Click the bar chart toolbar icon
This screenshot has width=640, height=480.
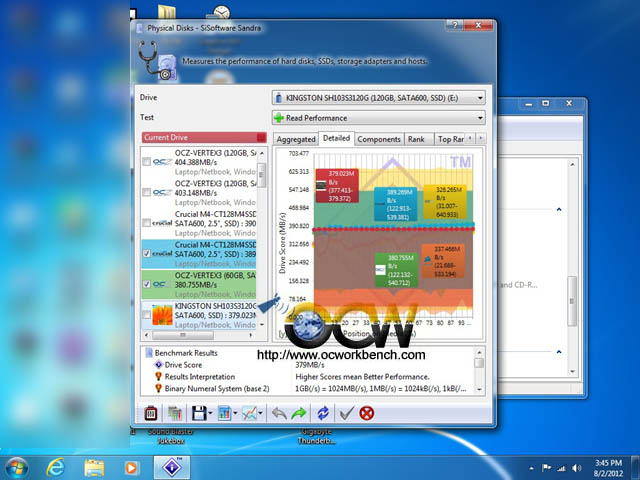click(x=224, y=413)
